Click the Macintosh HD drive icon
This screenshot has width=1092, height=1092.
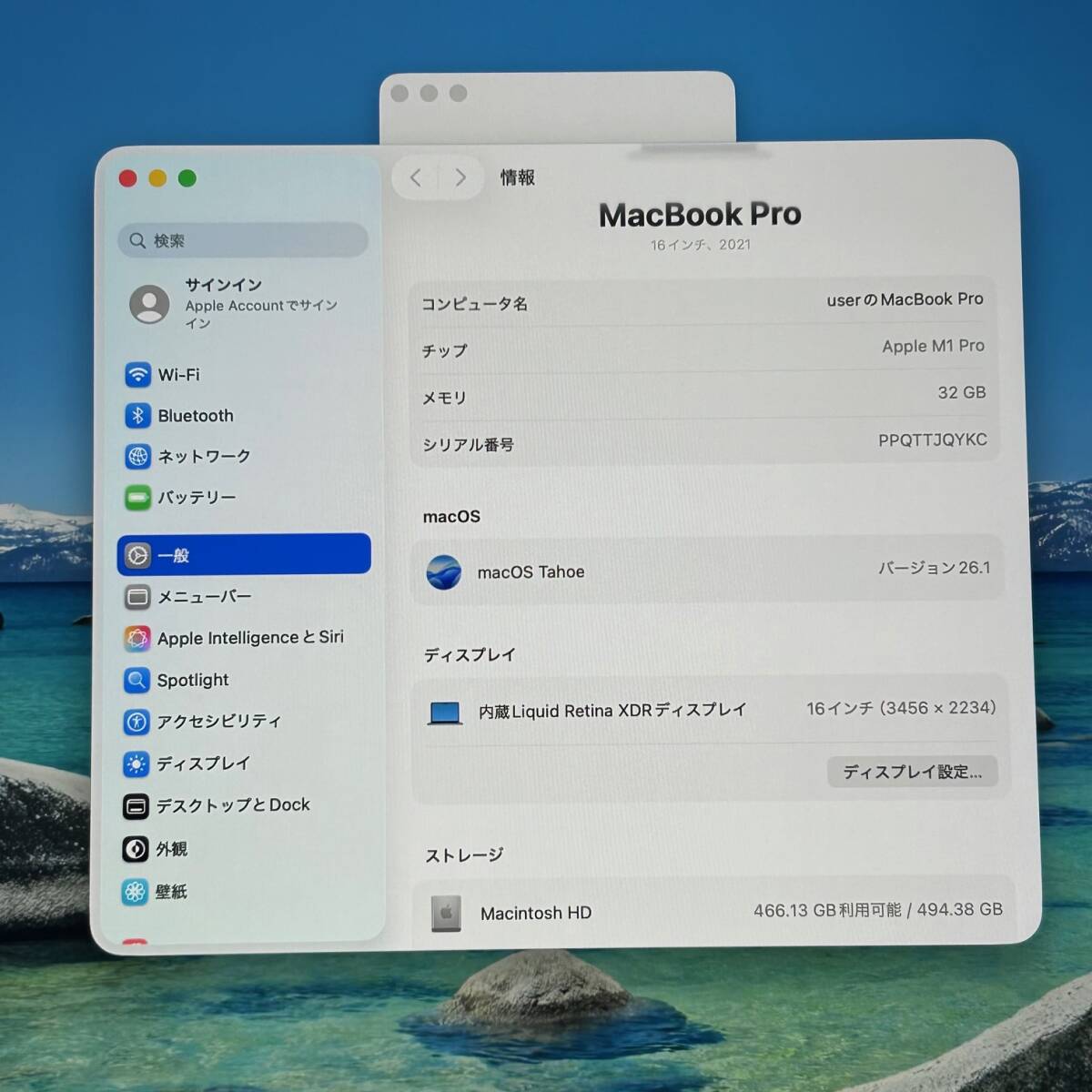click(446, 914)
